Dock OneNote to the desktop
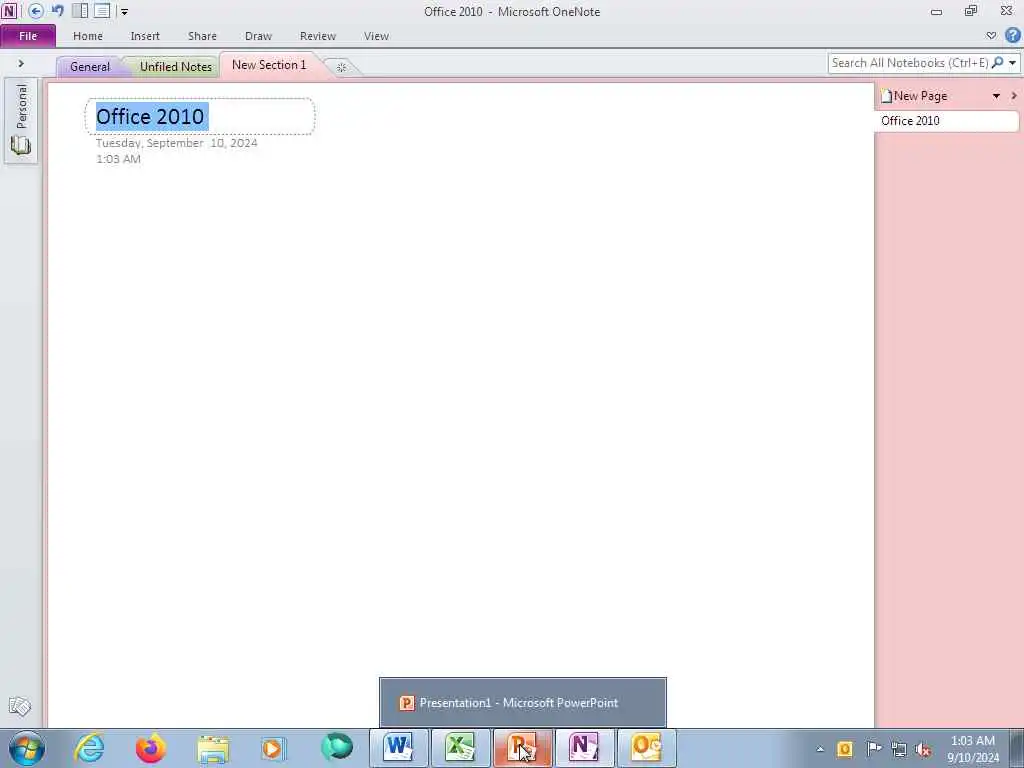This screenshot has width=1024, height=768. point(80,11)
